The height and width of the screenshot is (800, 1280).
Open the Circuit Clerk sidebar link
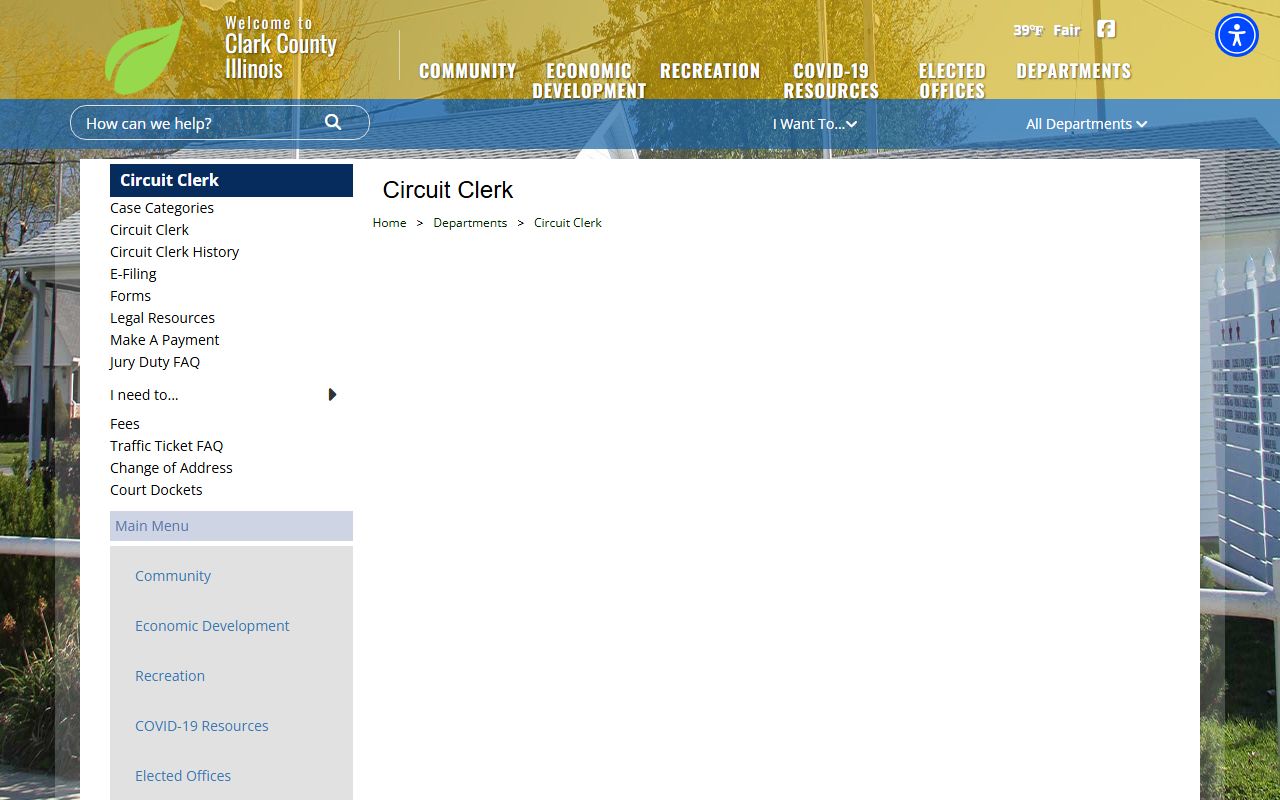pos(149,230)
